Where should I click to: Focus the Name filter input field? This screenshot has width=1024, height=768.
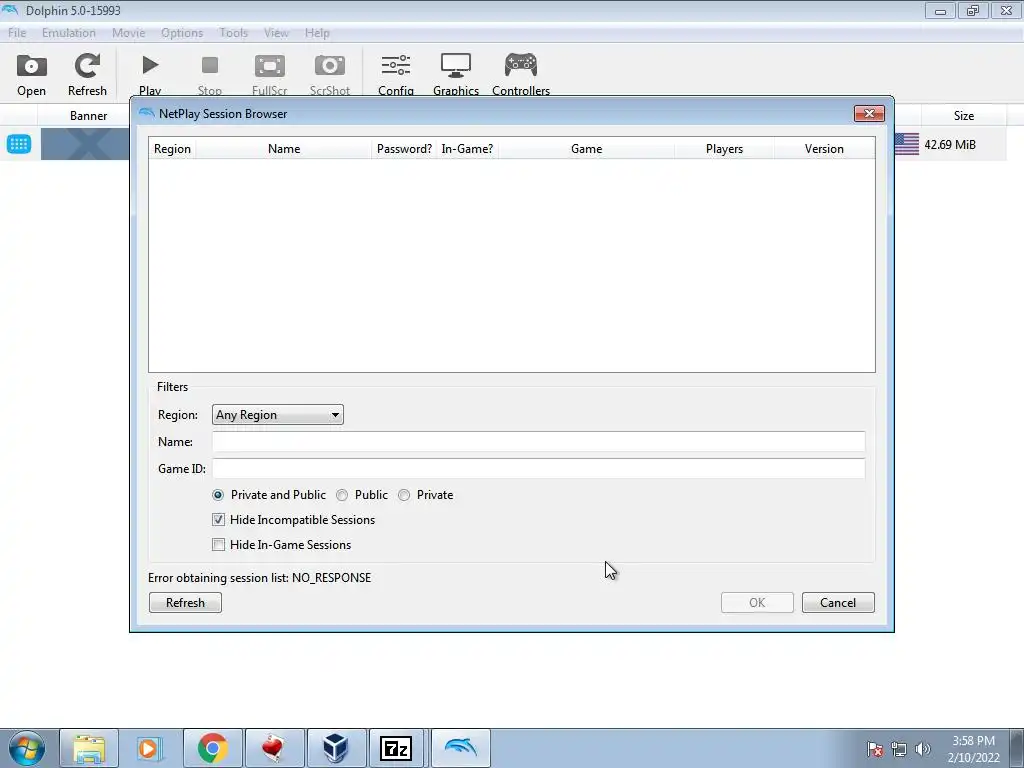pos(538,441)
